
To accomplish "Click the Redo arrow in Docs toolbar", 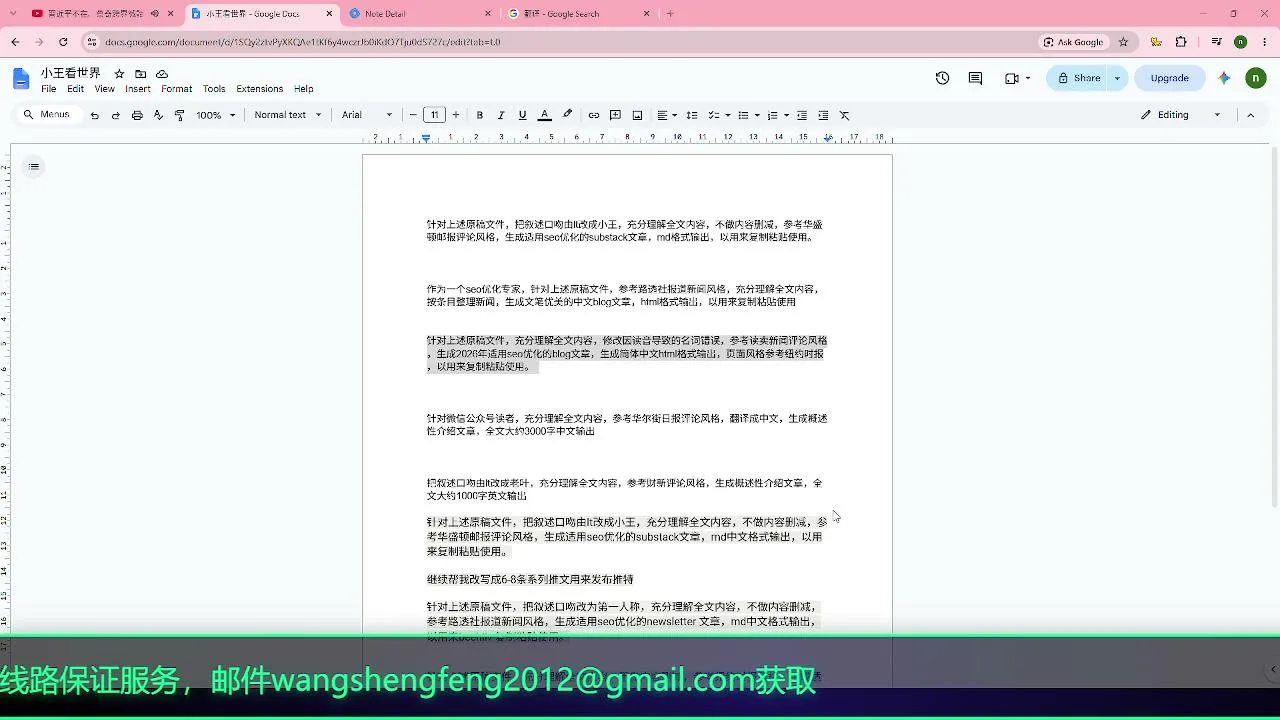I will [x=116, y=115].
